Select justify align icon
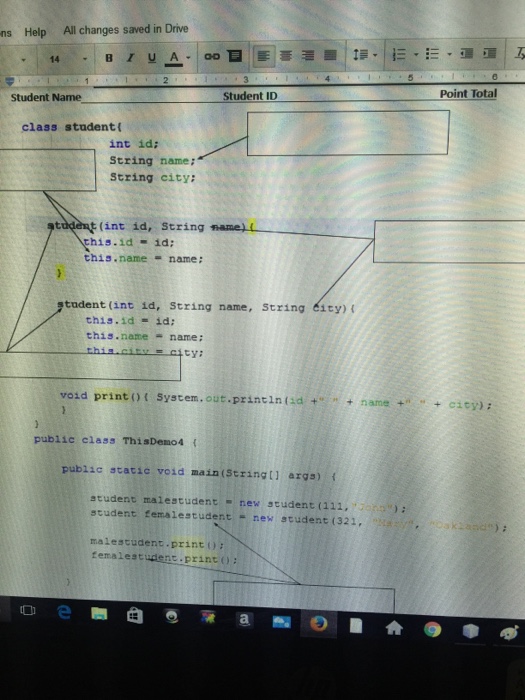 click(330, 55)
